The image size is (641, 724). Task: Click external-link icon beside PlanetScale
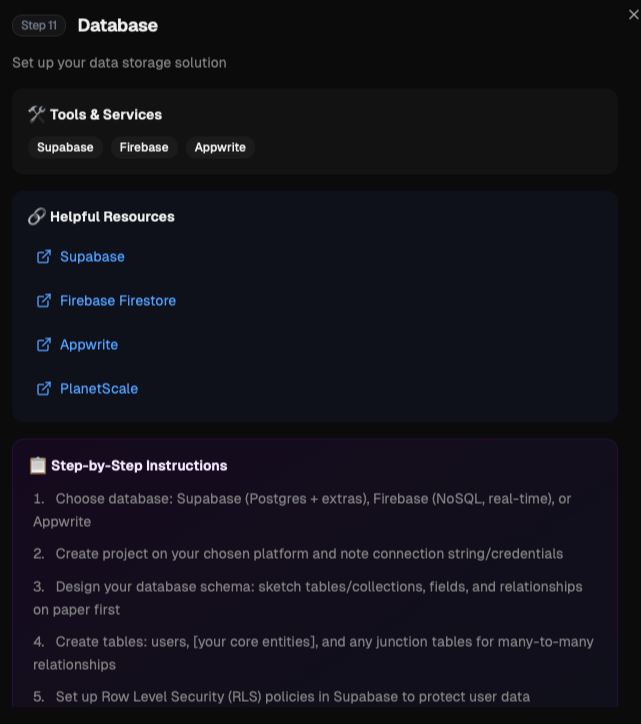44,389
